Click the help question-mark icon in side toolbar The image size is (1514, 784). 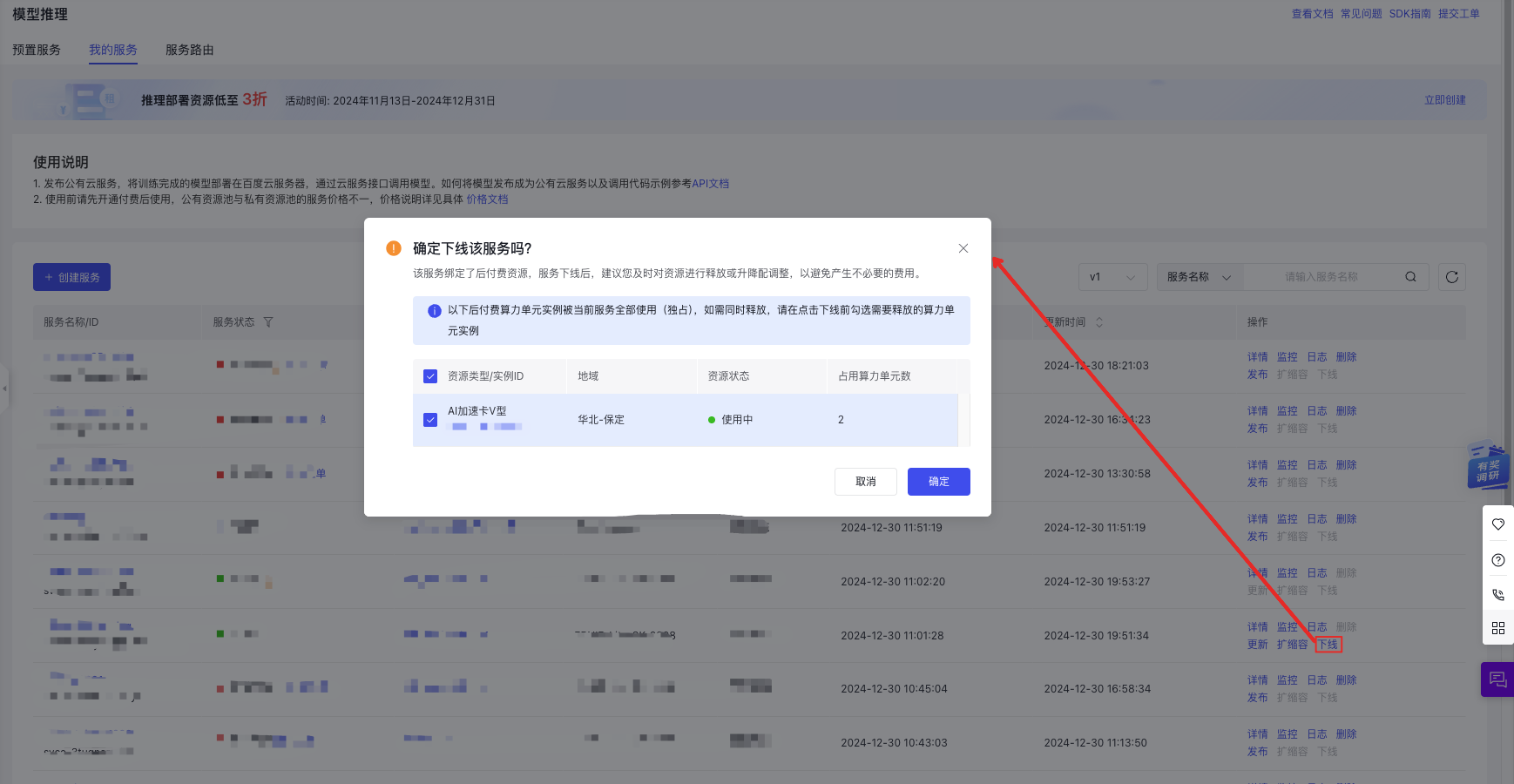coord(1498,560)
